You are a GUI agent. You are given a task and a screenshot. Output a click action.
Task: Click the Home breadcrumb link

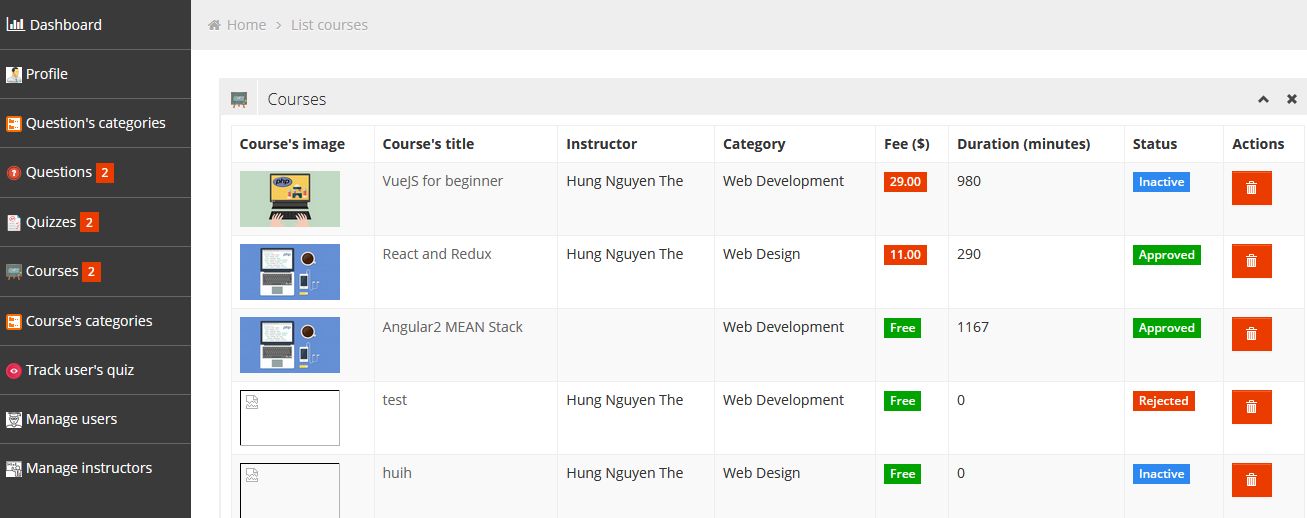tap(246, 25)
